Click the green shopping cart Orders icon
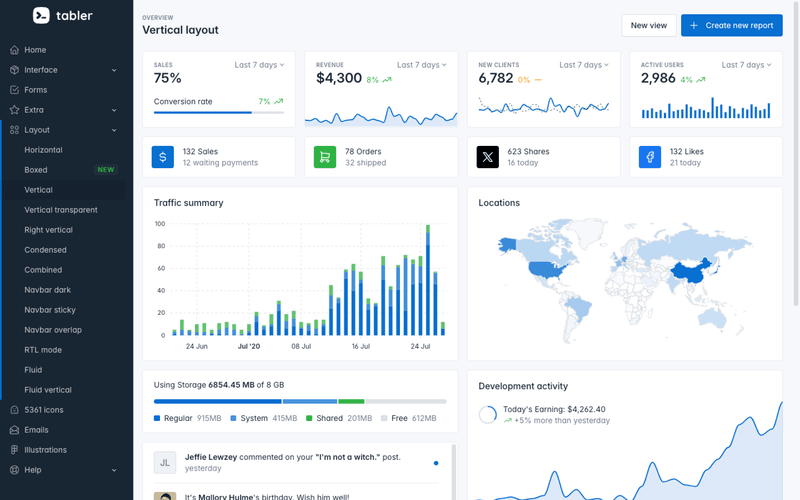Viewport: 800px width, 500px height. tap(325, 157)
